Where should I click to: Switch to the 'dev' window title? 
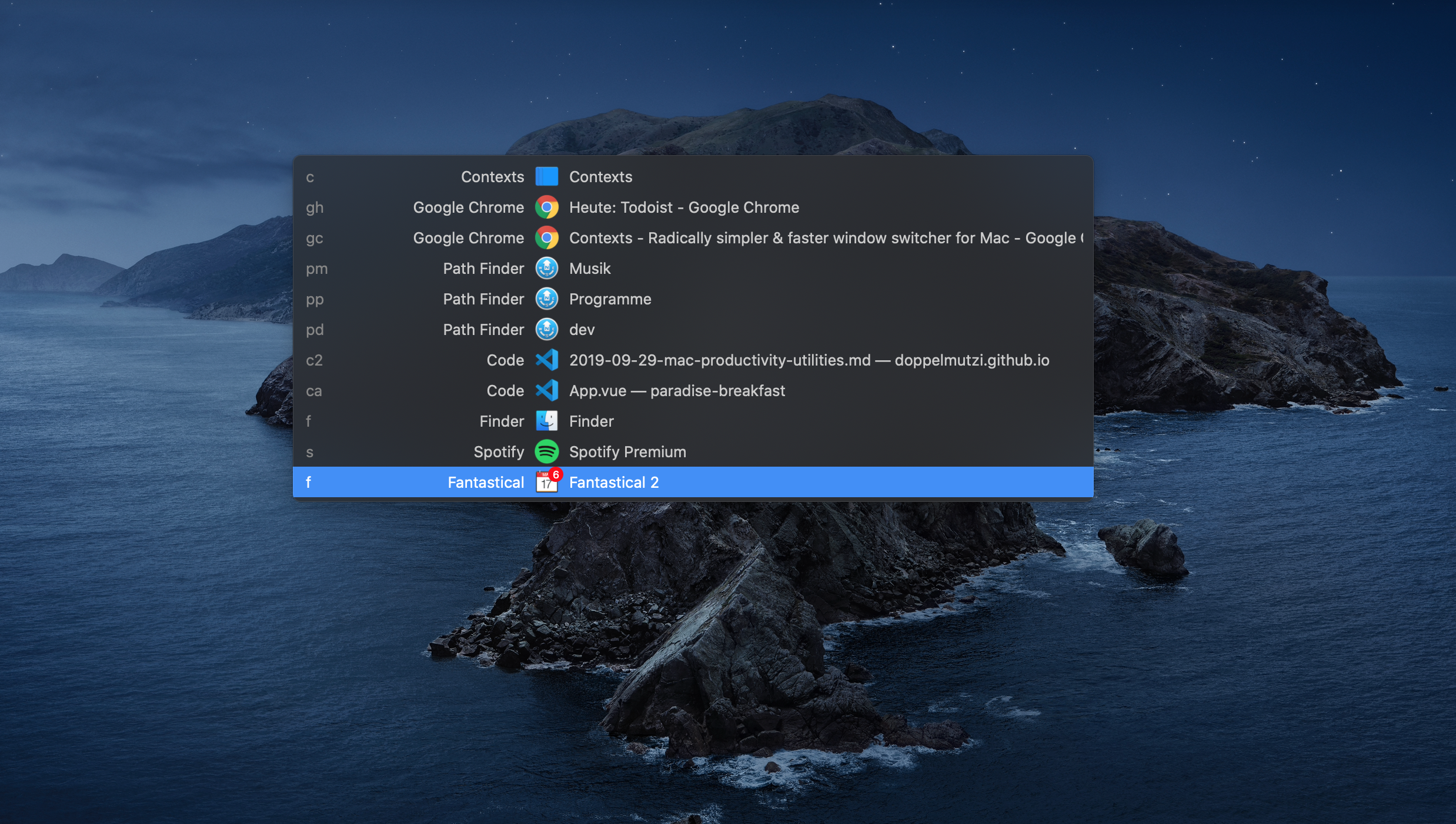(582, 330)
